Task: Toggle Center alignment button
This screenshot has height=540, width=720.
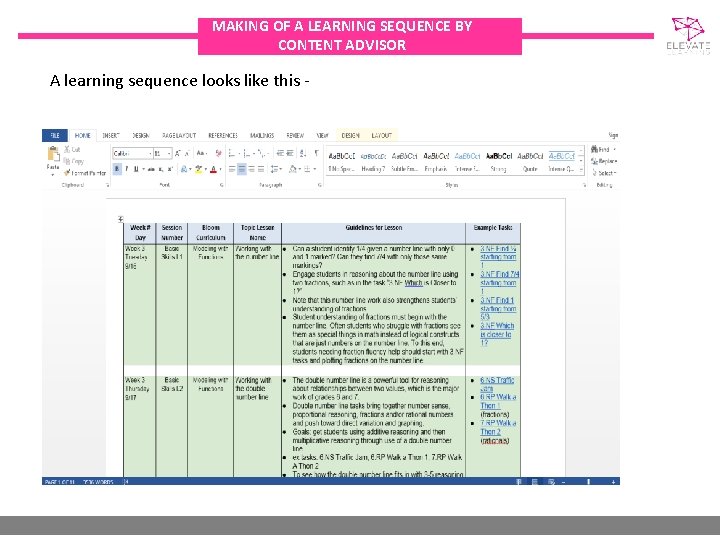Action: (x=242, y=169)
